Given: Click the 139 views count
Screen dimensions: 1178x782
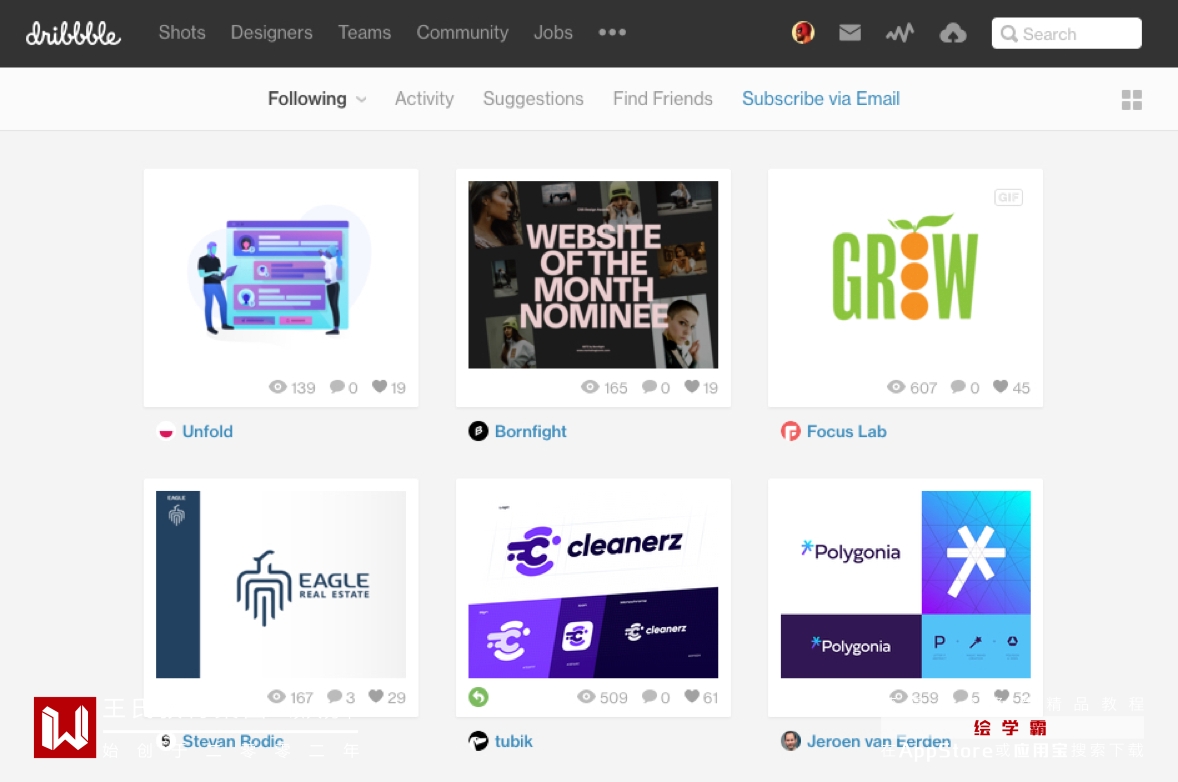Looking at the screenshot, I should (x=303, y=388).
